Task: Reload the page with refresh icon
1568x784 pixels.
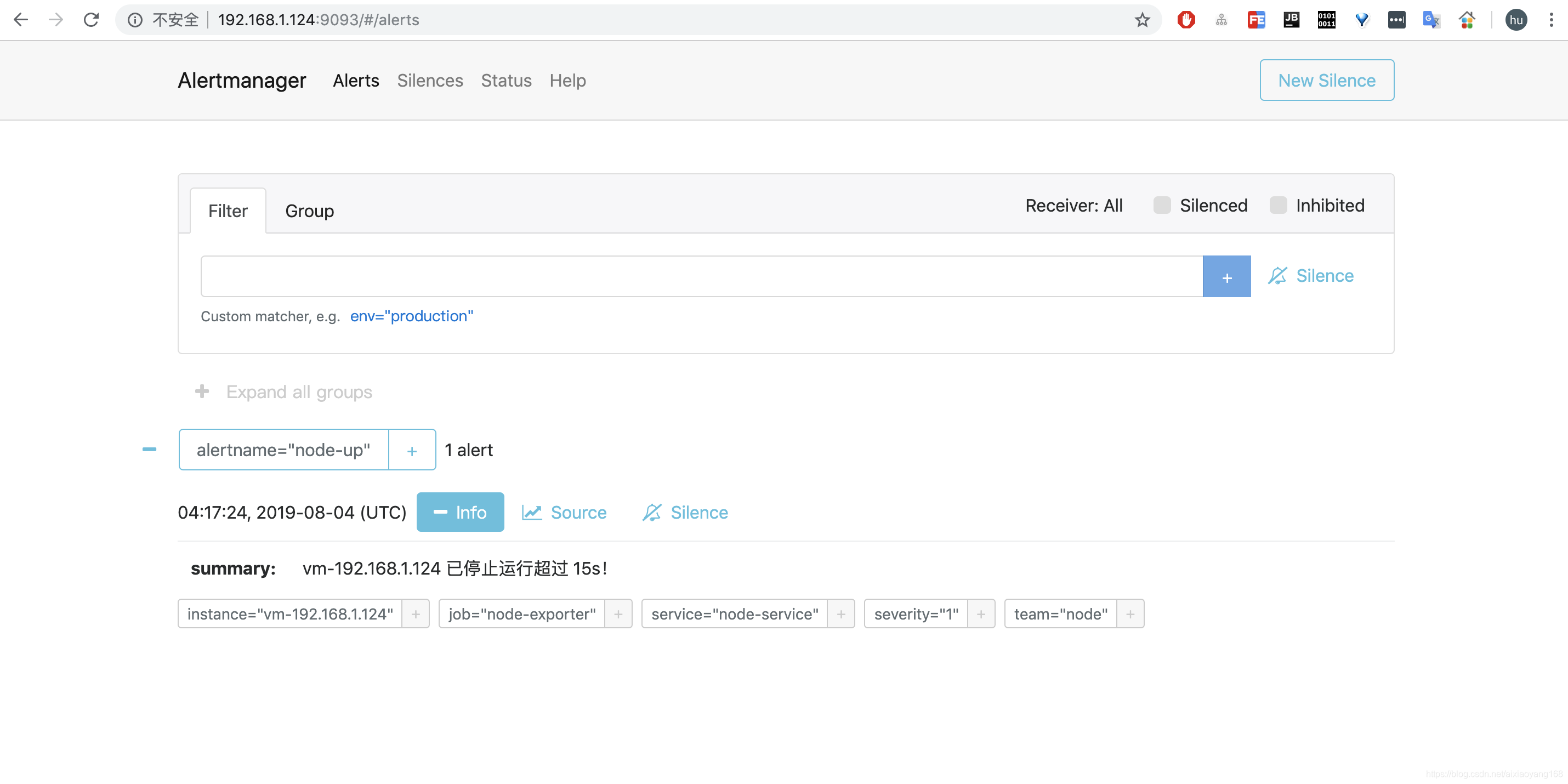Action: point(92,20)
